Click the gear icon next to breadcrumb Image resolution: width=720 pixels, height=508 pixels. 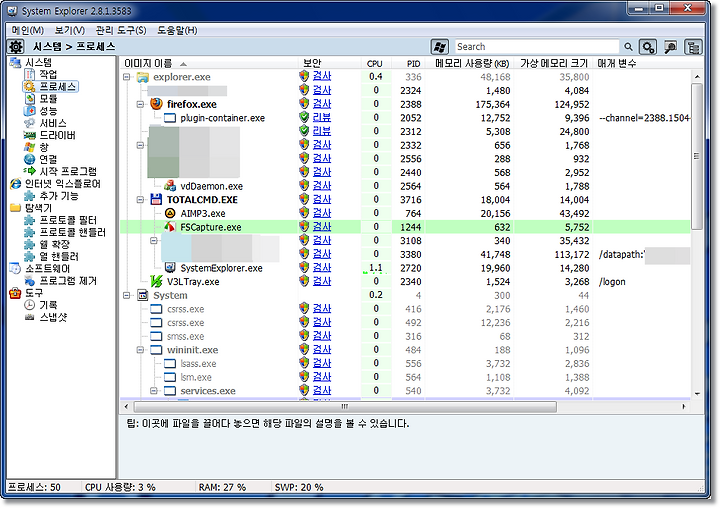pyautogui.click(x=16, y=46)
